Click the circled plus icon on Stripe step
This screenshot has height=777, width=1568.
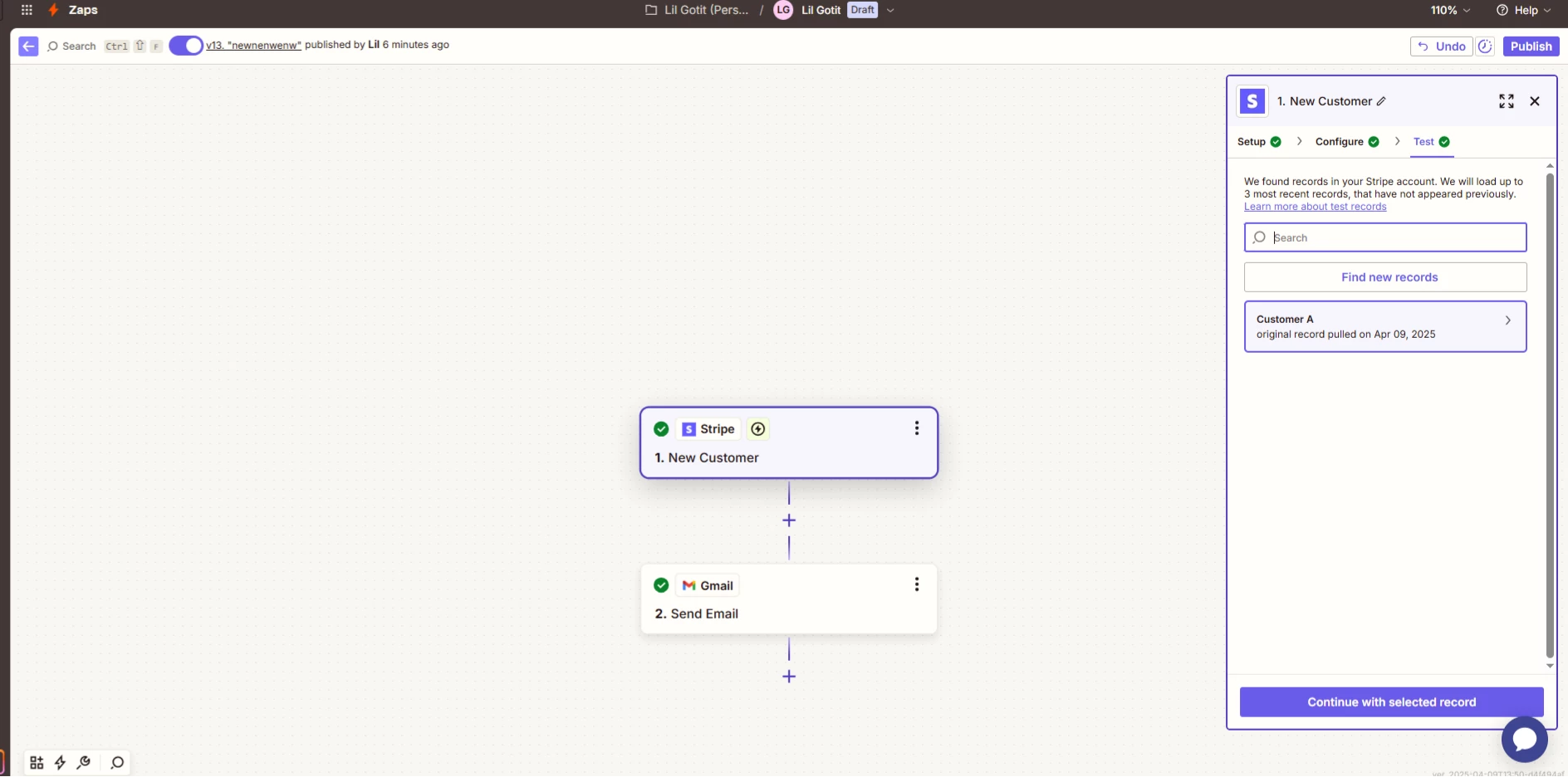pyautogui.click(x=757, y=429)
